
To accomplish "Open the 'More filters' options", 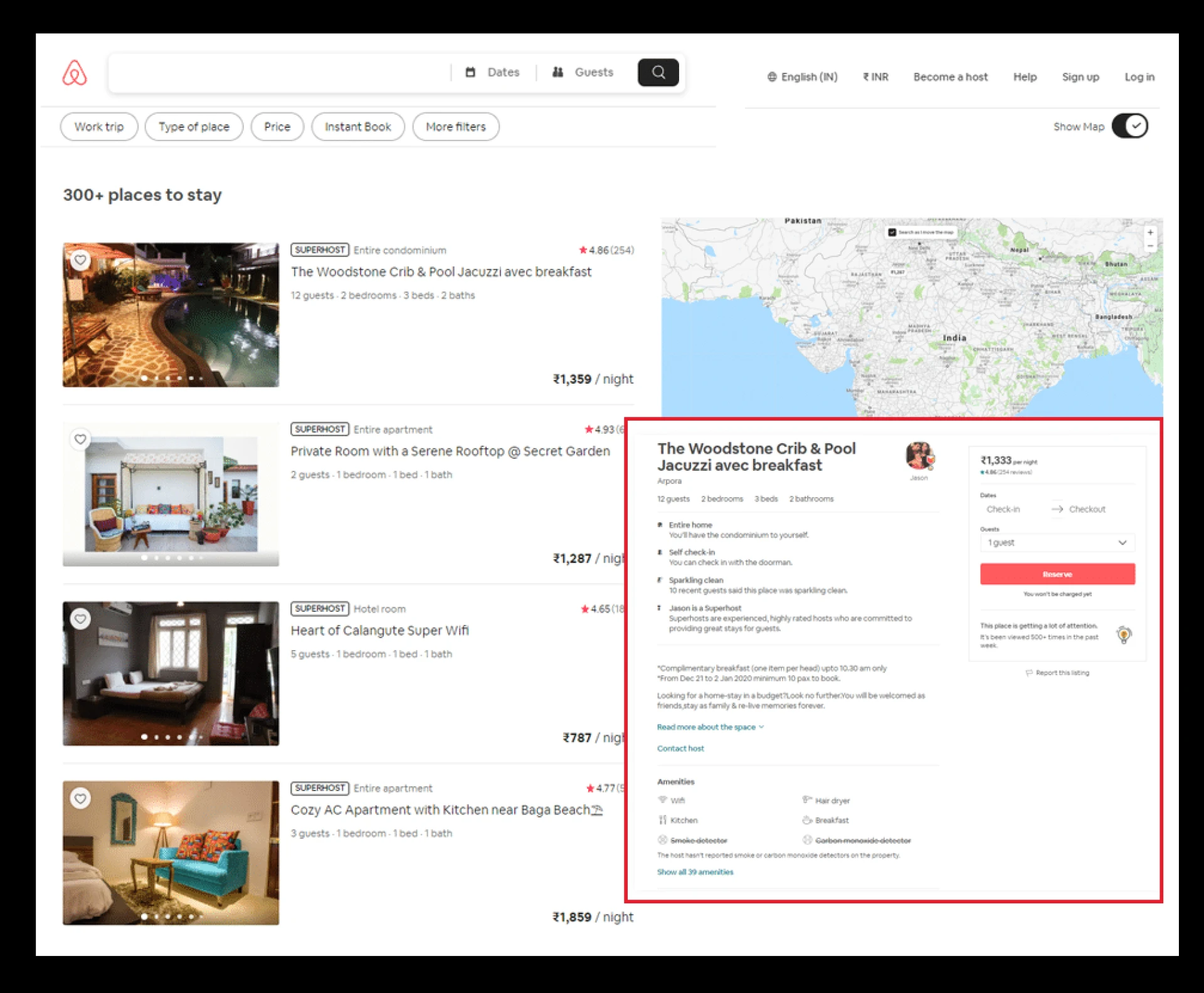I will pyautogui.click(x=456, y=127).
